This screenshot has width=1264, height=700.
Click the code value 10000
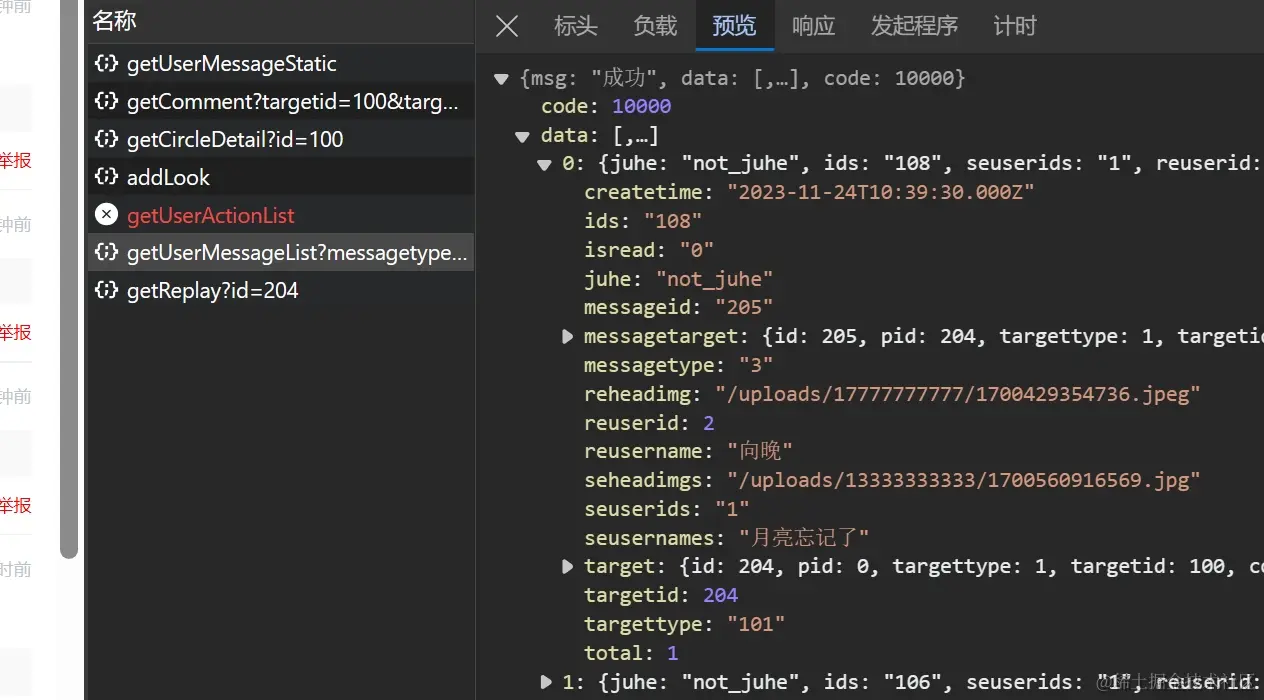tap(642, 106)
